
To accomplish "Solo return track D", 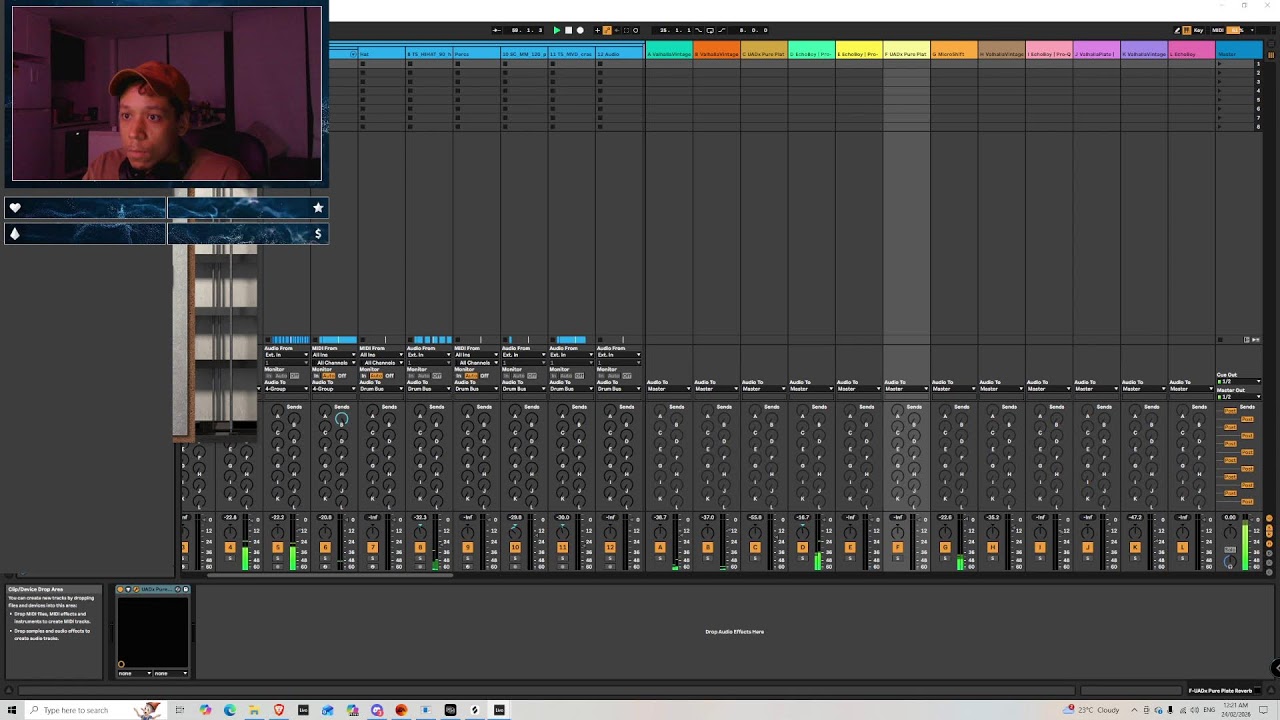I will 802,558.
